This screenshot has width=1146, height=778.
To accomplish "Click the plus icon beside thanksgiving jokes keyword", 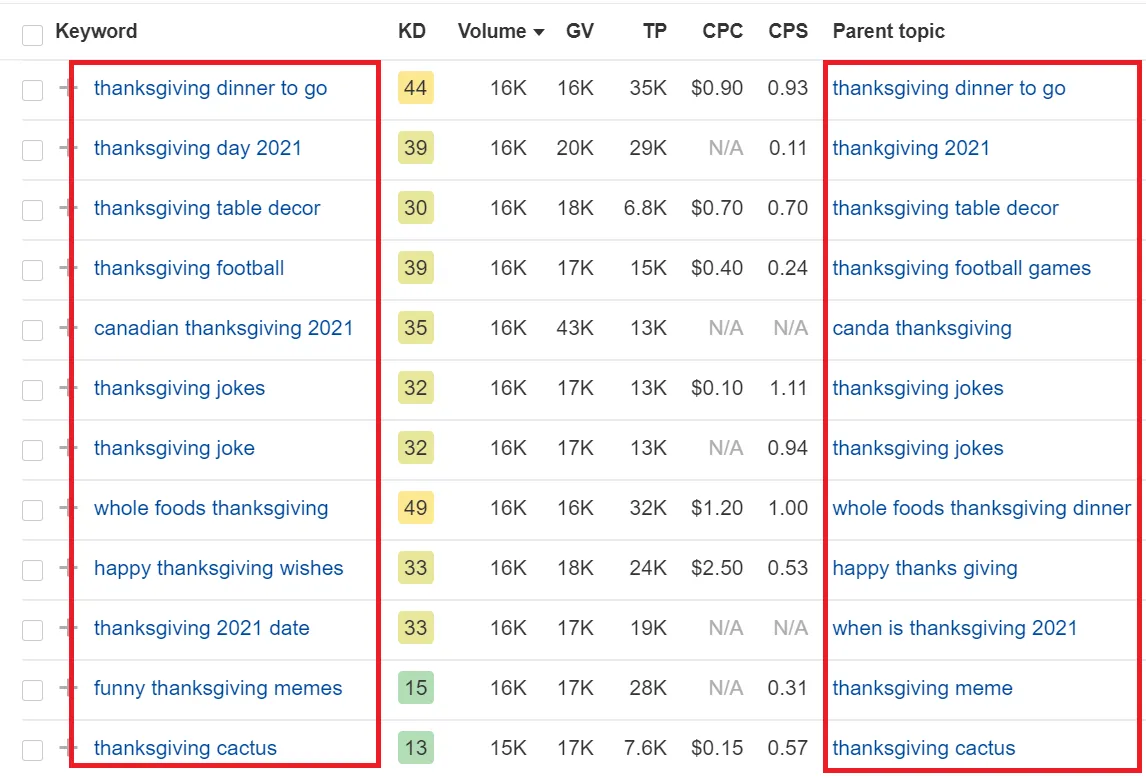I will pyautogui.click(x=66, y=388).
